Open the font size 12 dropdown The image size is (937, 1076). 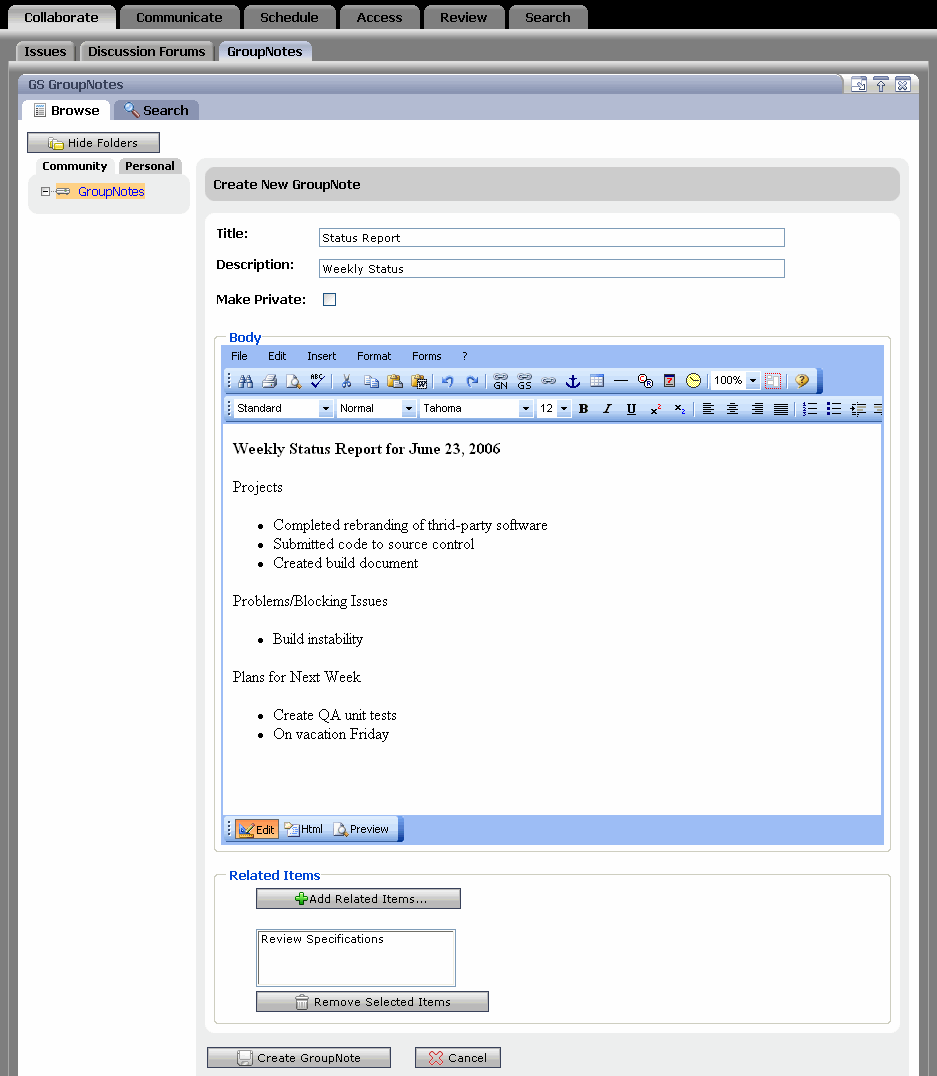tap(564, 408)
